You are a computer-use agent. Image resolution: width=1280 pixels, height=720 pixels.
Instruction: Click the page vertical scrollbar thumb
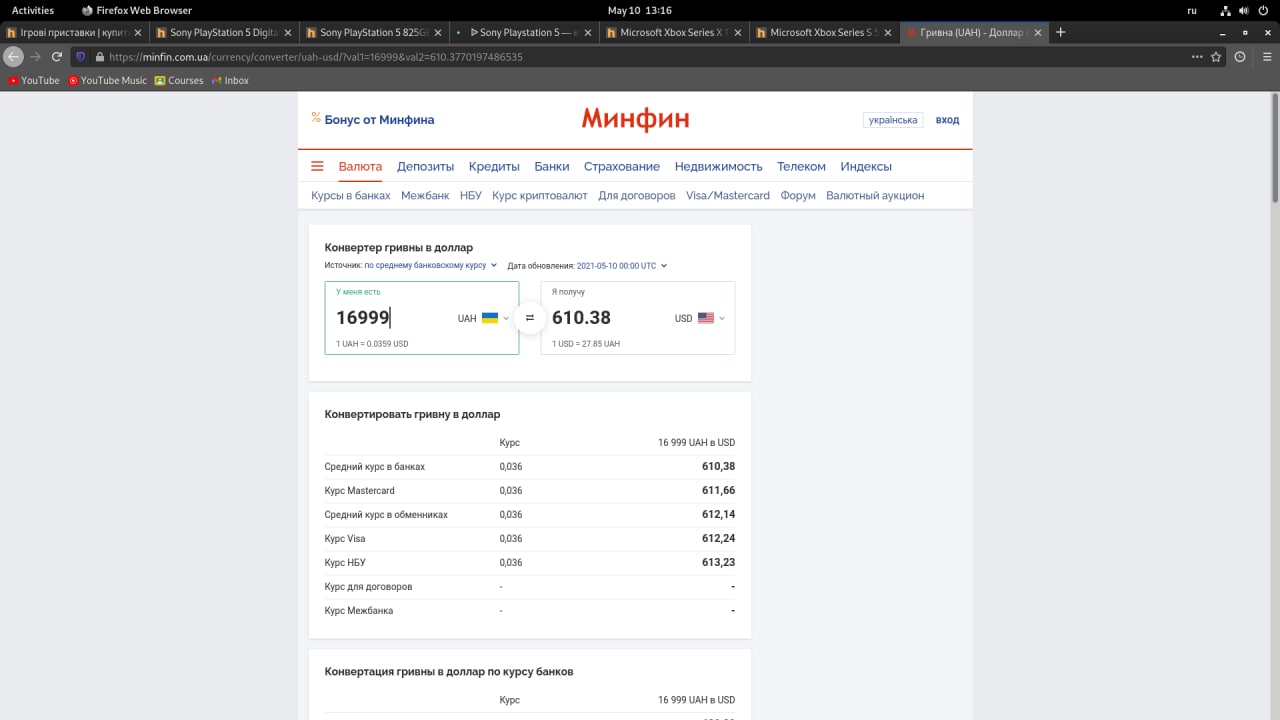click(x=1275, y=147)
